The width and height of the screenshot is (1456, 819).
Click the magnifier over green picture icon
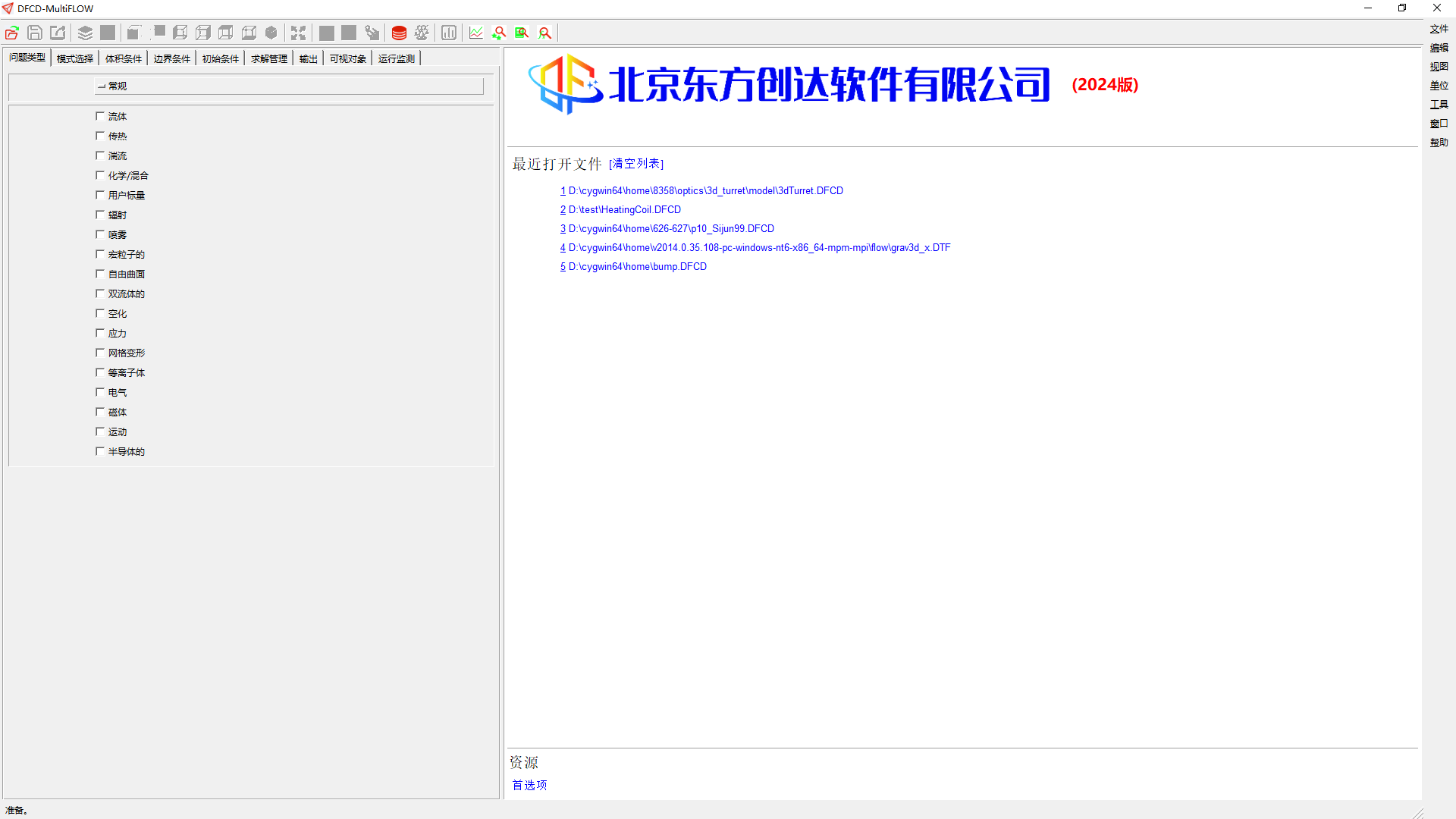[x=522, y=33]
